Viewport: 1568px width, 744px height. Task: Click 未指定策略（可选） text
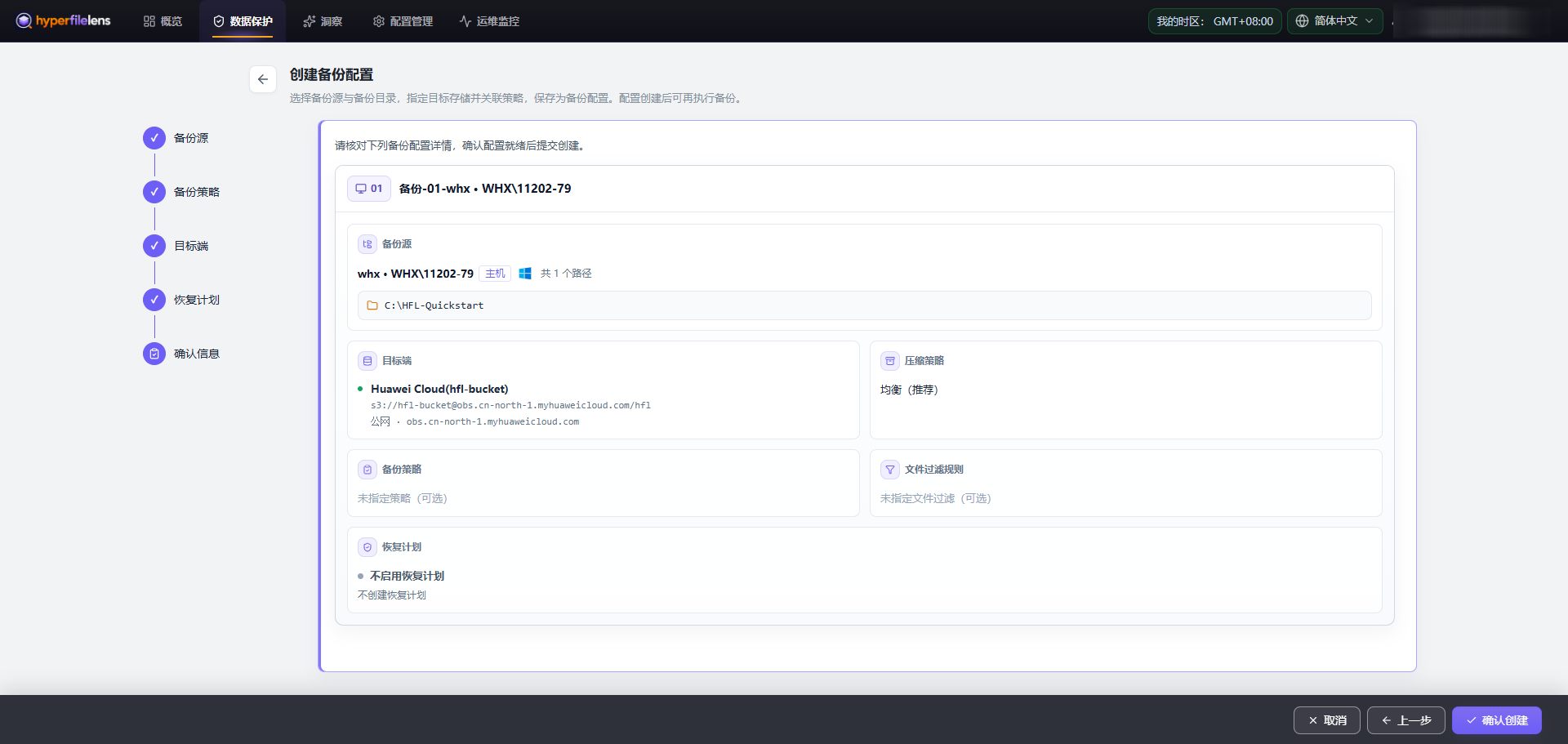(x=403, y=498)
